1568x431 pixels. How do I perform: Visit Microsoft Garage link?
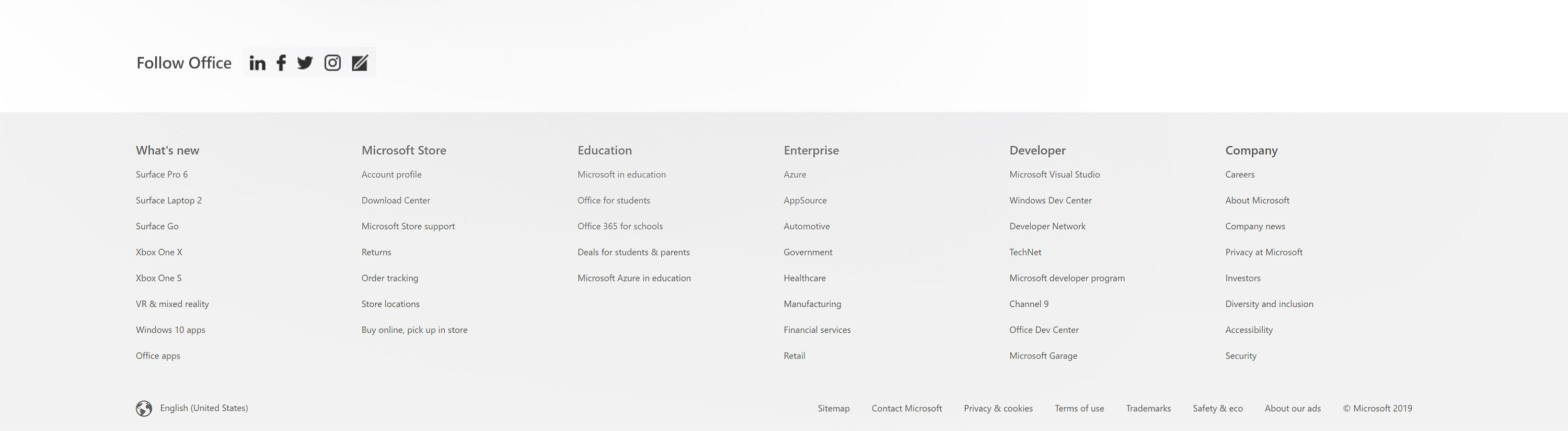[x=1043, y=356]
